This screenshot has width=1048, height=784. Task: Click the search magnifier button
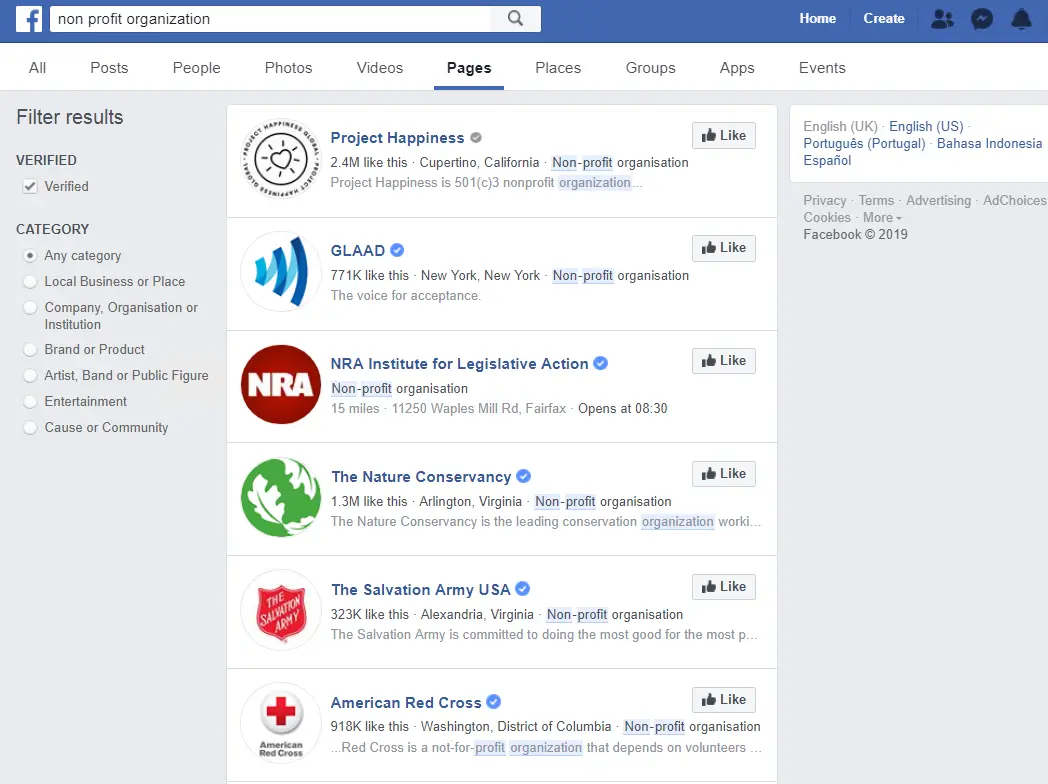[x=515, y=18]
